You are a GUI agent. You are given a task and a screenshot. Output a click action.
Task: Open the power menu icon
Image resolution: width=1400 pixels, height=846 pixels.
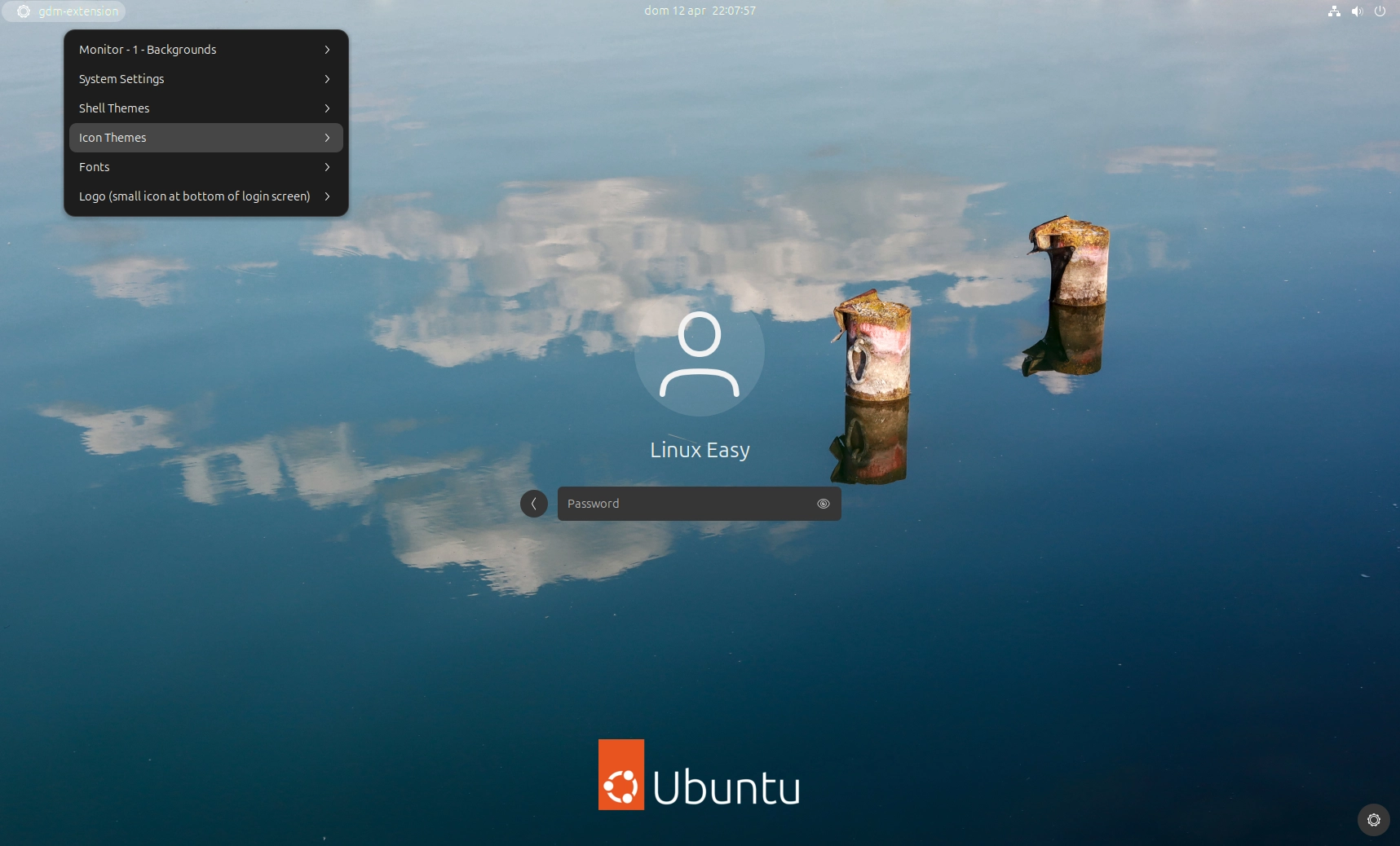(x=1380, y=11)
